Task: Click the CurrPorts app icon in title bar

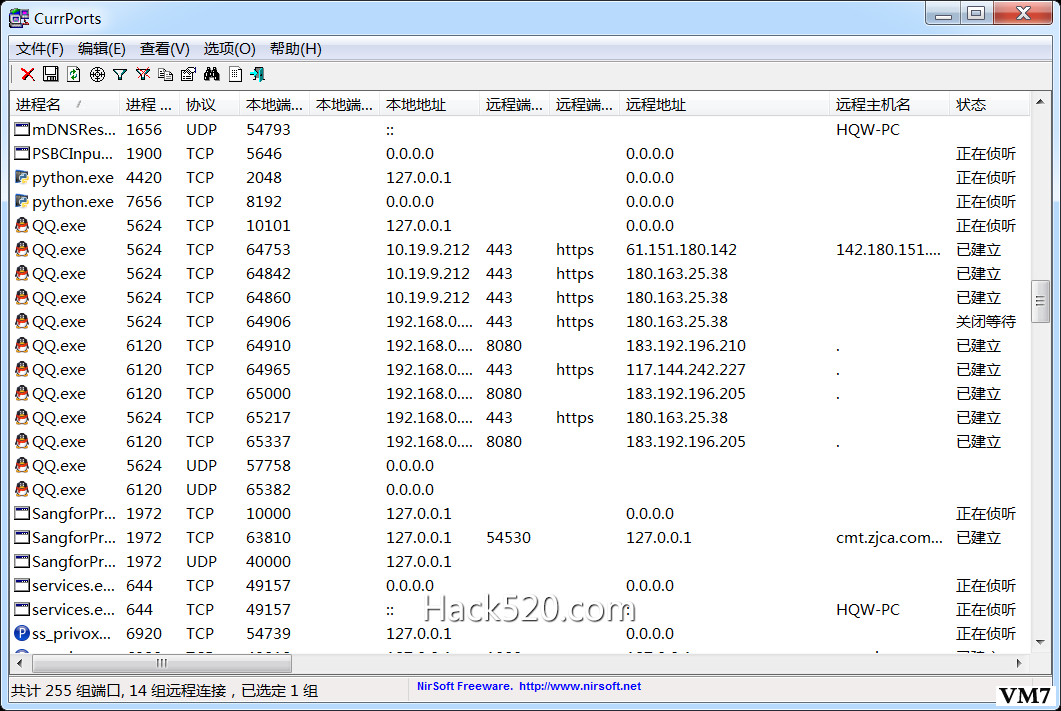Action: 19,18
